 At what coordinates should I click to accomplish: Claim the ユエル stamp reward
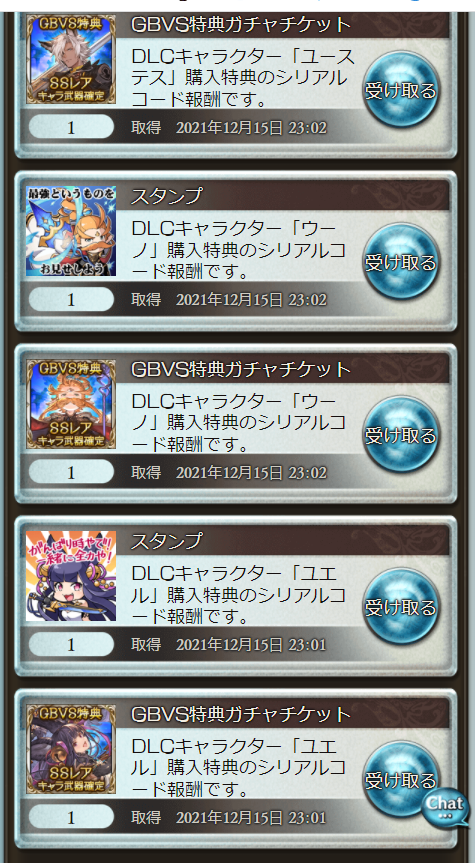point(401,607)
